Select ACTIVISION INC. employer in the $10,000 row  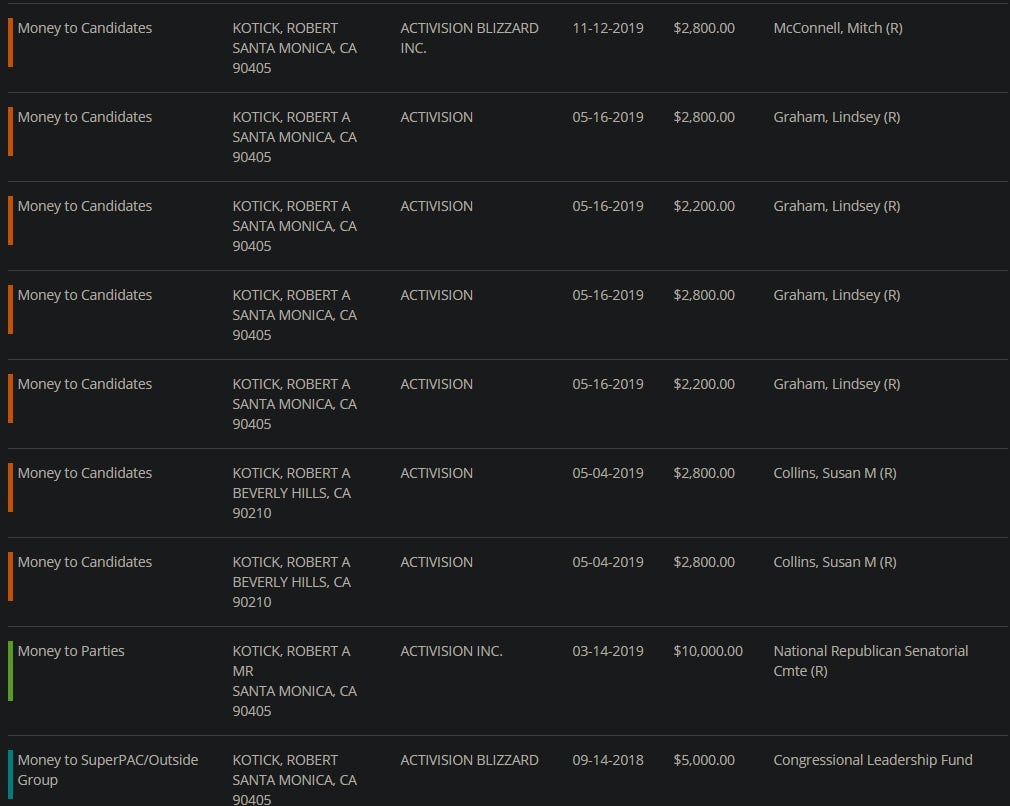point(451,651)
